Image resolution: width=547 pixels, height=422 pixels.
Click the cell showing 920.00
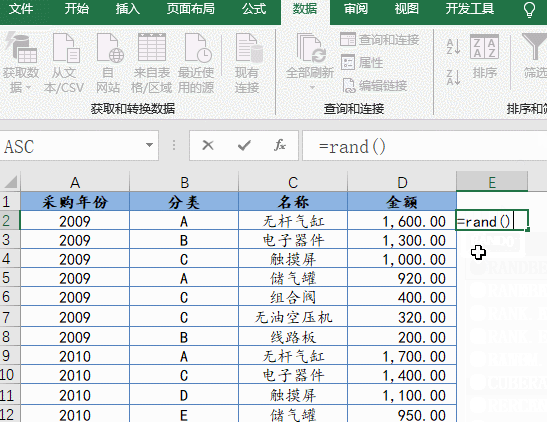coord(402,278)
